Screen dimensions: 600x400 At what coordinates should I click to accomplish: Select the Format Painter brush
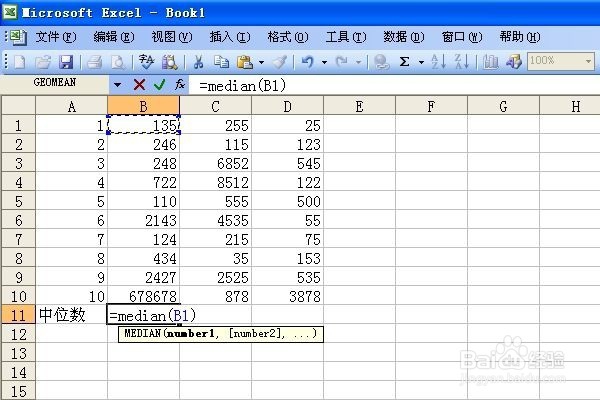pyautogui.click(x=280, y=61)
